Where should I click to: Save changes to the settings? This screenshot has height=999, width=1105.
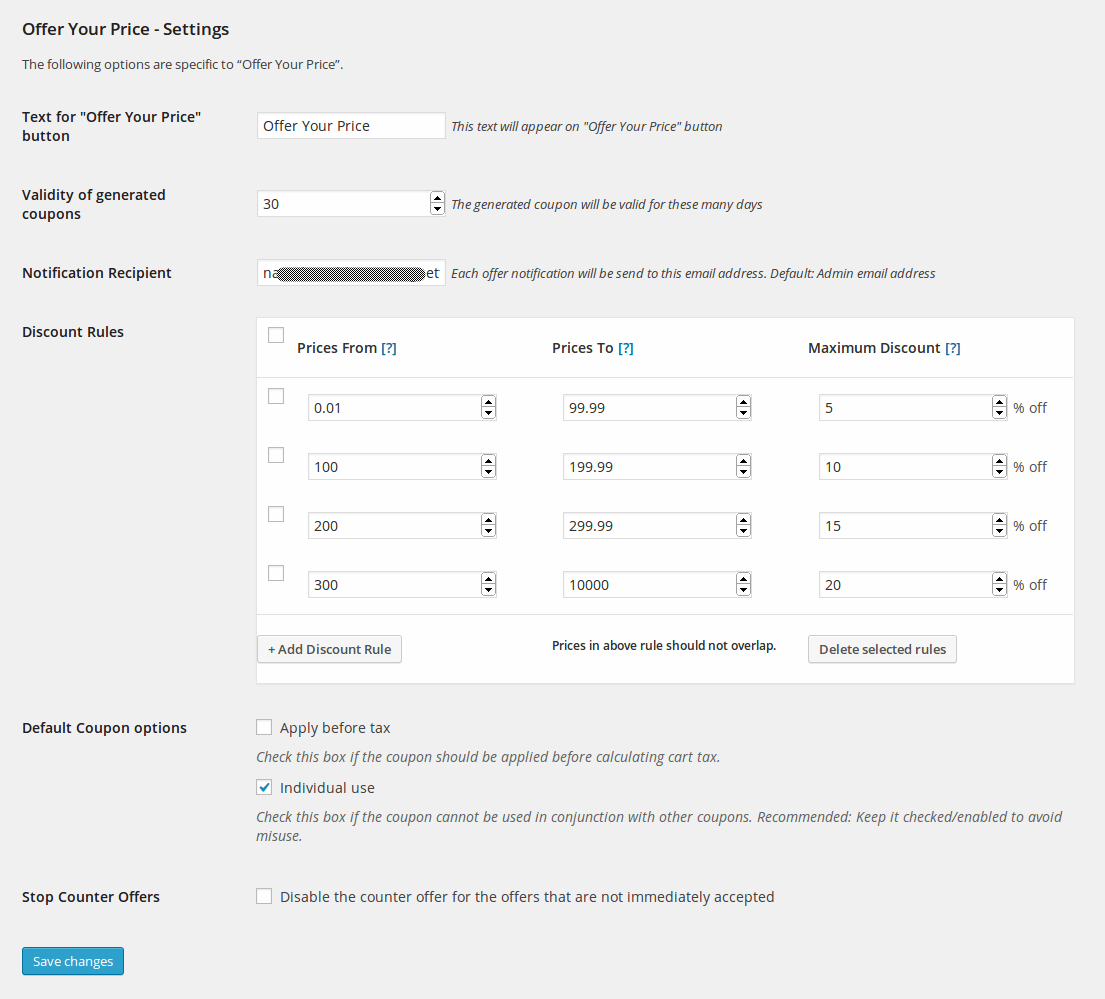click(73, 961)
